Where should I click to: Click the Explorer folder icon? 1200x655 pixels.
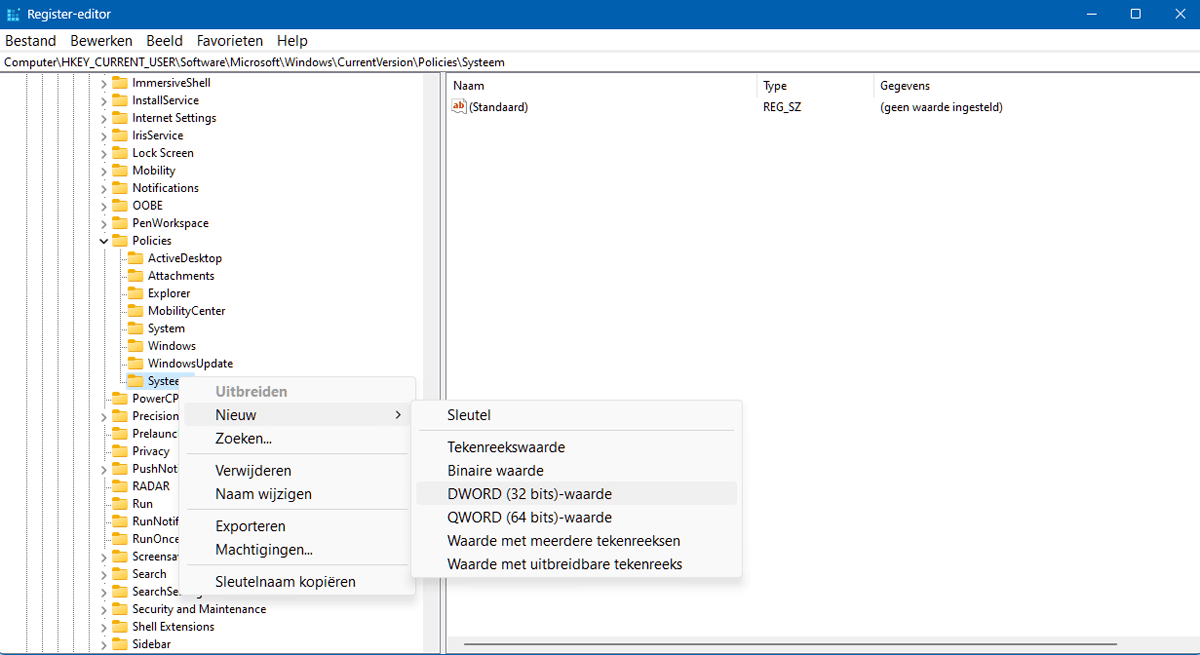coord(136,293)
